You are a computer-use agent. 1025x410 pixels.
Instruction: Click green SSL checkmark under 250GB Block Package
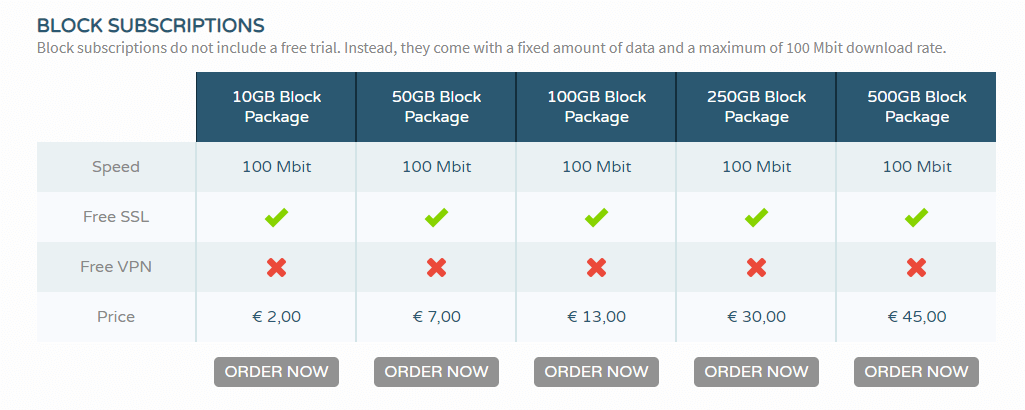click(x=756, y=217)
